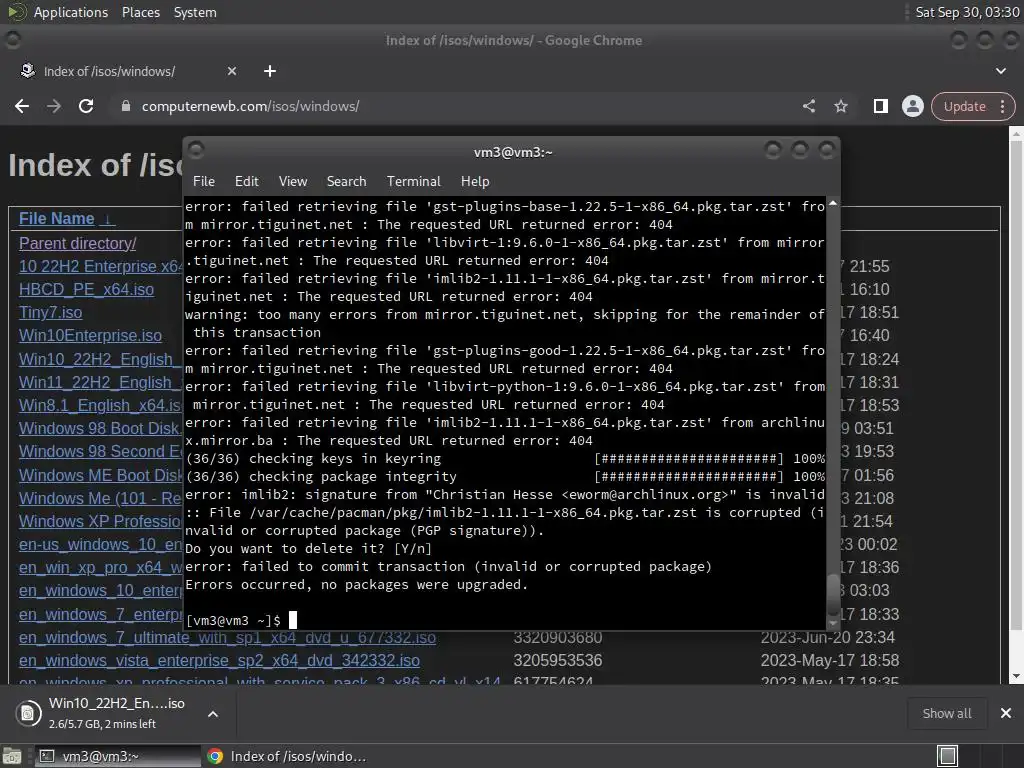Open the terminal View menu
The width and height of the screenshot is (1024, 768).
pos(293,182)
